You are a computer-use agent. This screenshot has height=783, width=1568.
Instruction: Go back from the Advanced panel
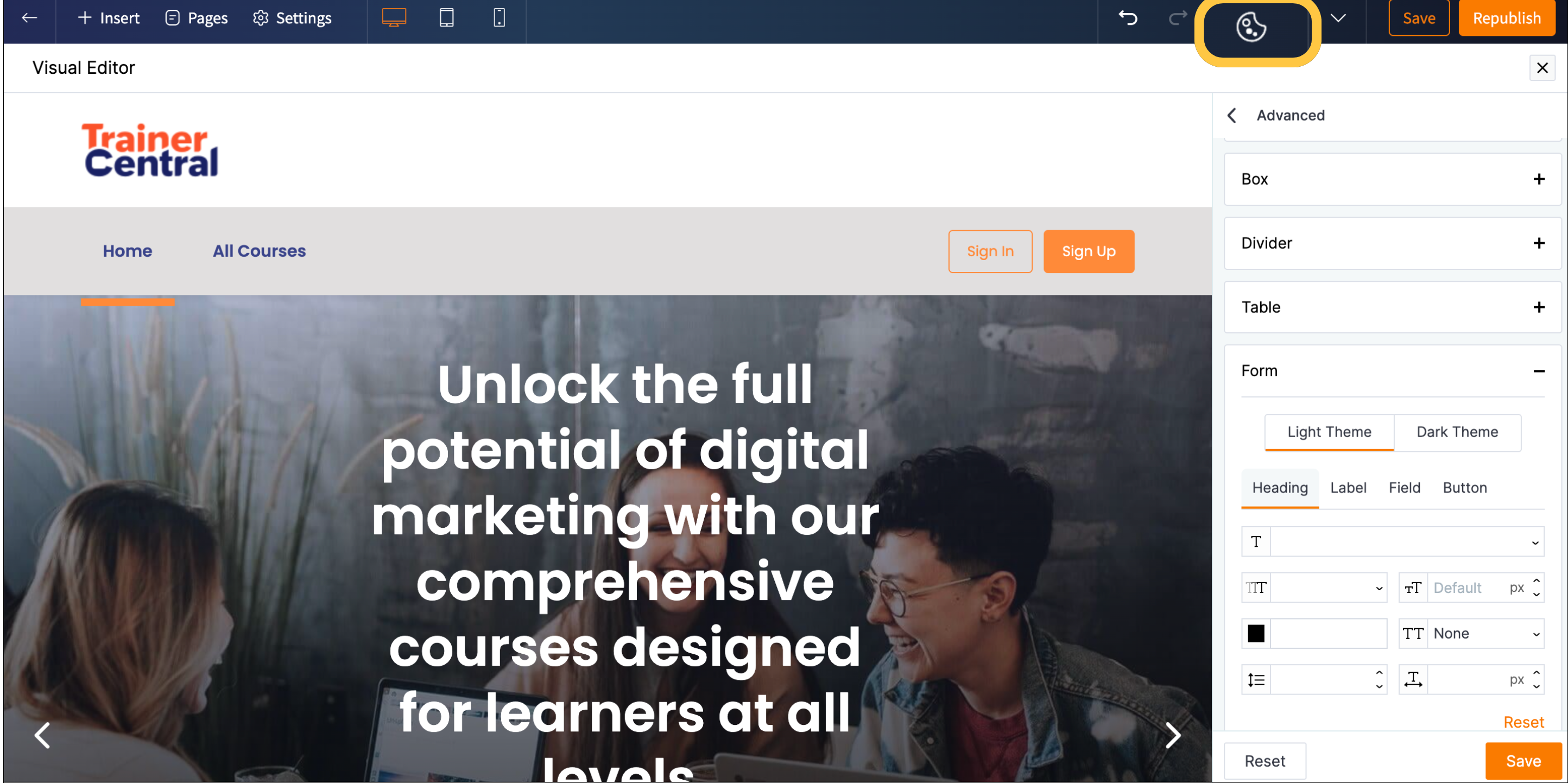[x=1232, y=115]
